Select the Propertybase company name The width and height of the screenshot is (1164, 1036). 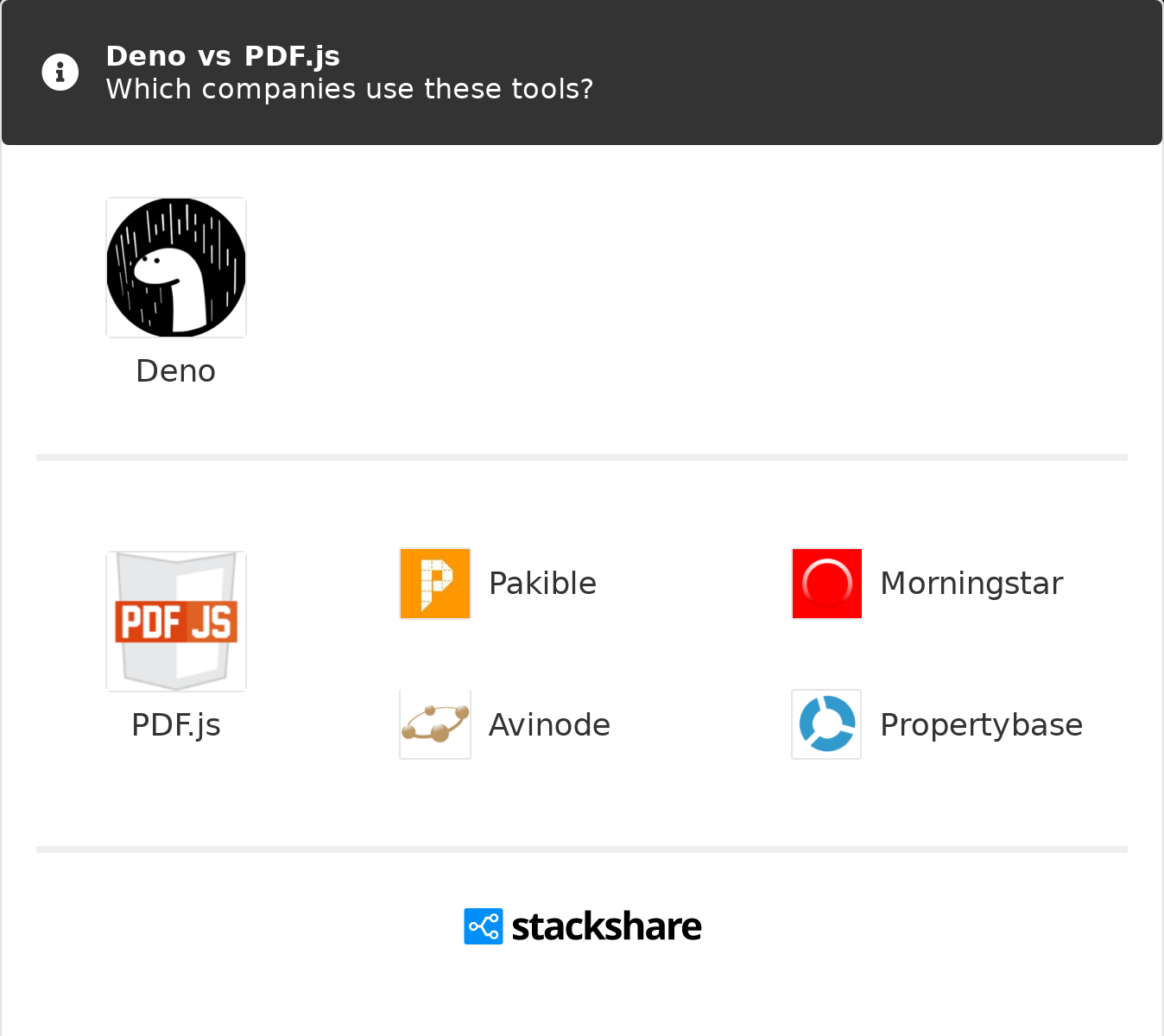click(981, 725)
